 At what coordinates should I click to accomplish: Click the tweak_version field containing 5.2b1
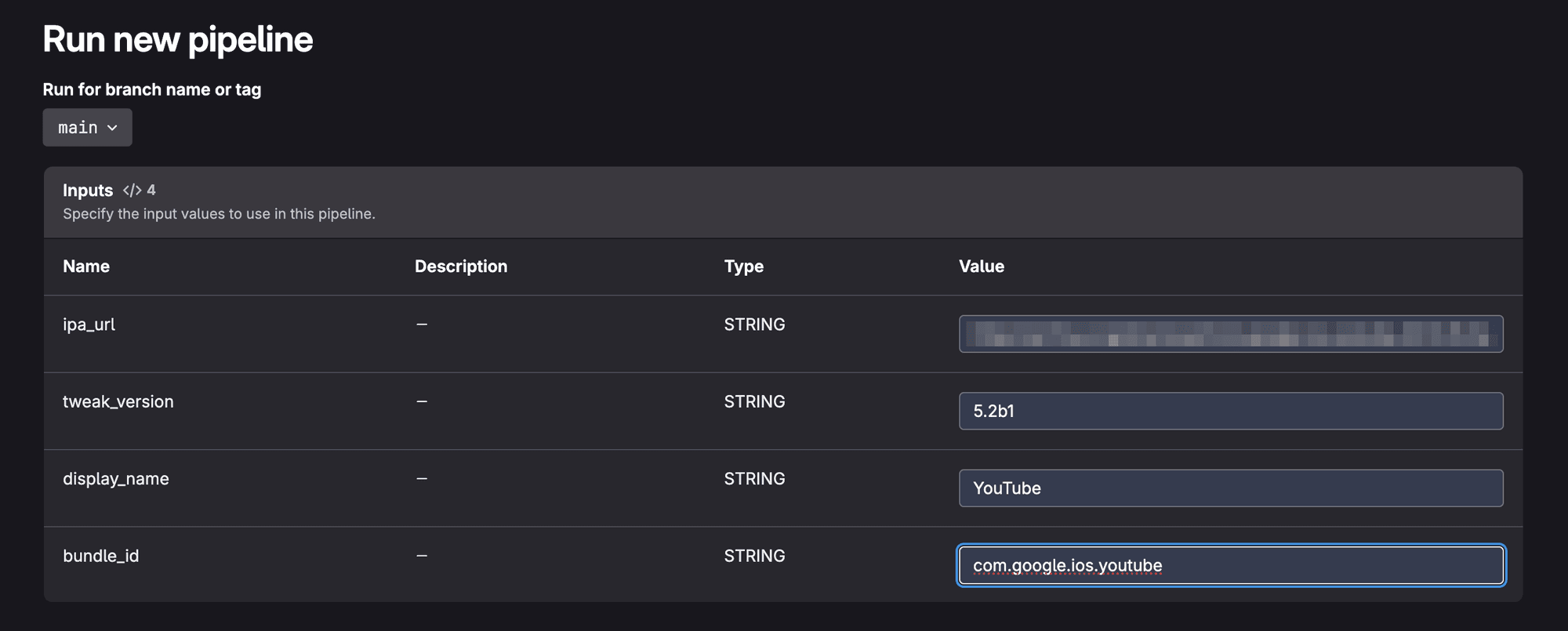(1231, 411)
